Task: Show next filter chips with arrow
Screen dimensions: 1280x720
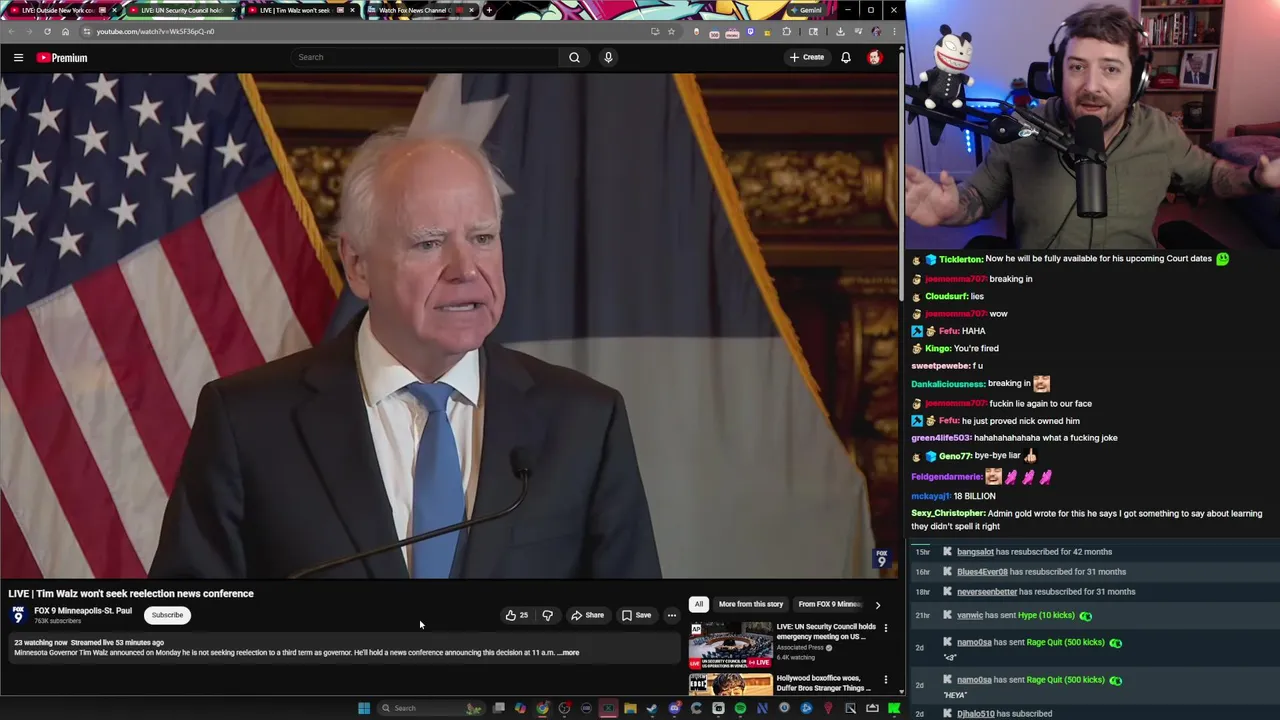Action: 878,605
